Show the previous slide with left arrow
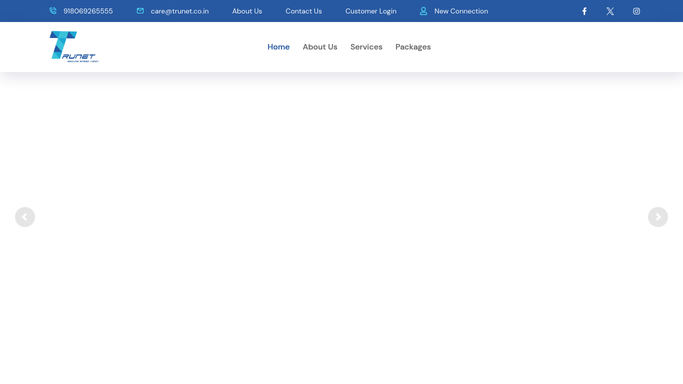 pos(25,217)
